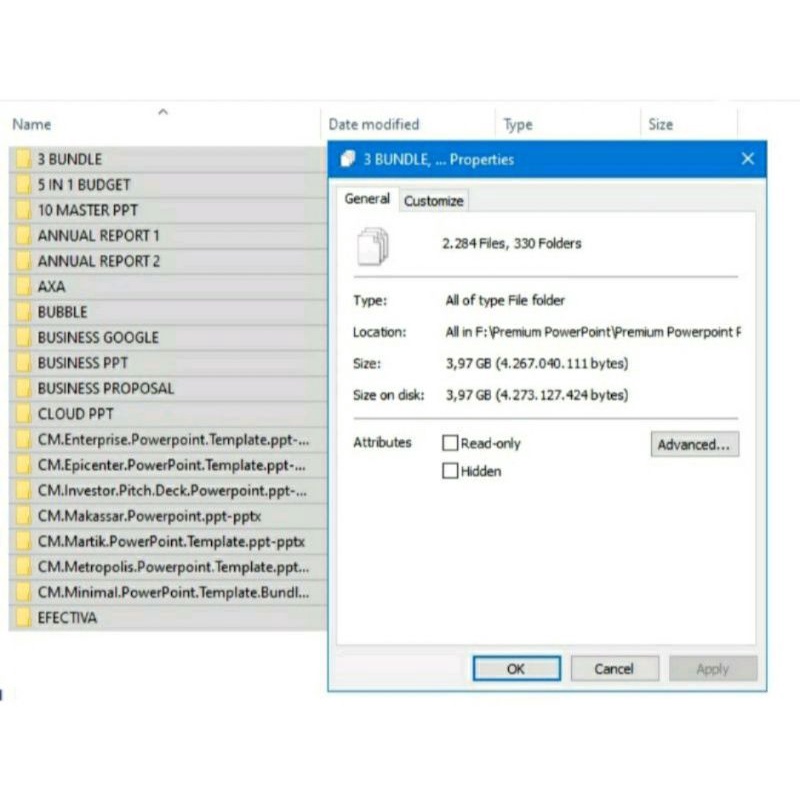Select the CM.Epicenter.PowerPoint.Template folder name
The width and height of the screenshot is (800, 800).
172,465
